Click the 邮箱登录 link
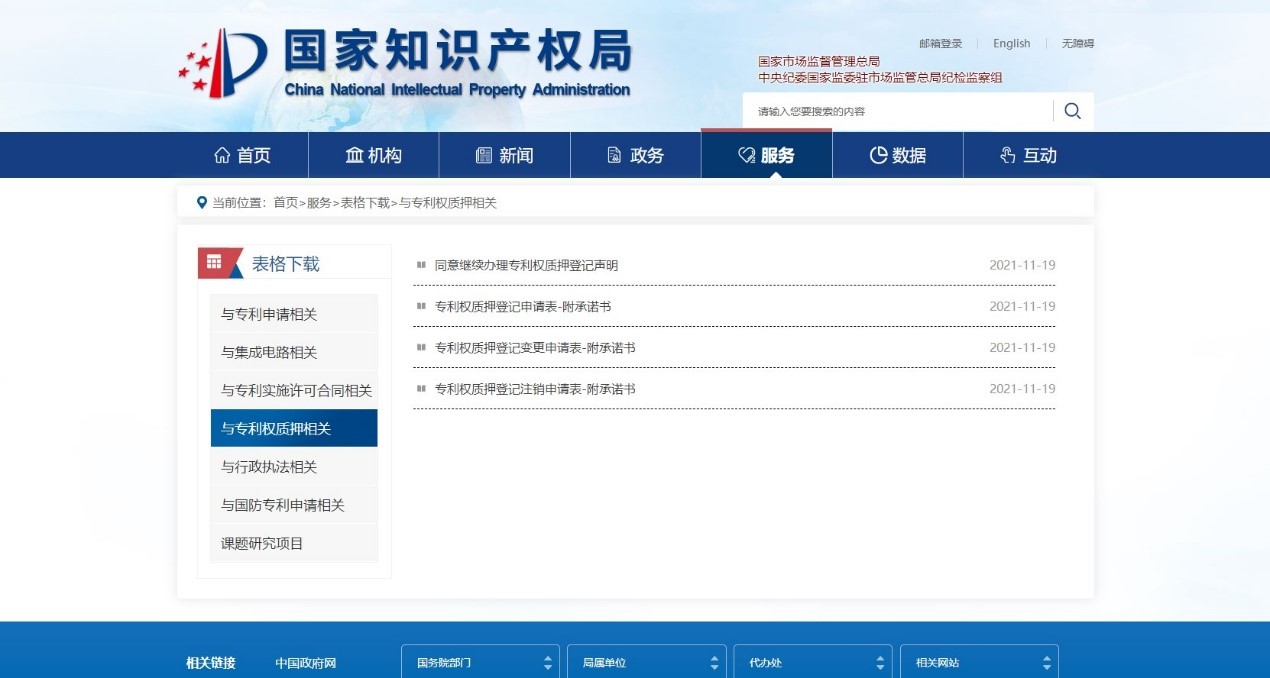 [941, 43]
